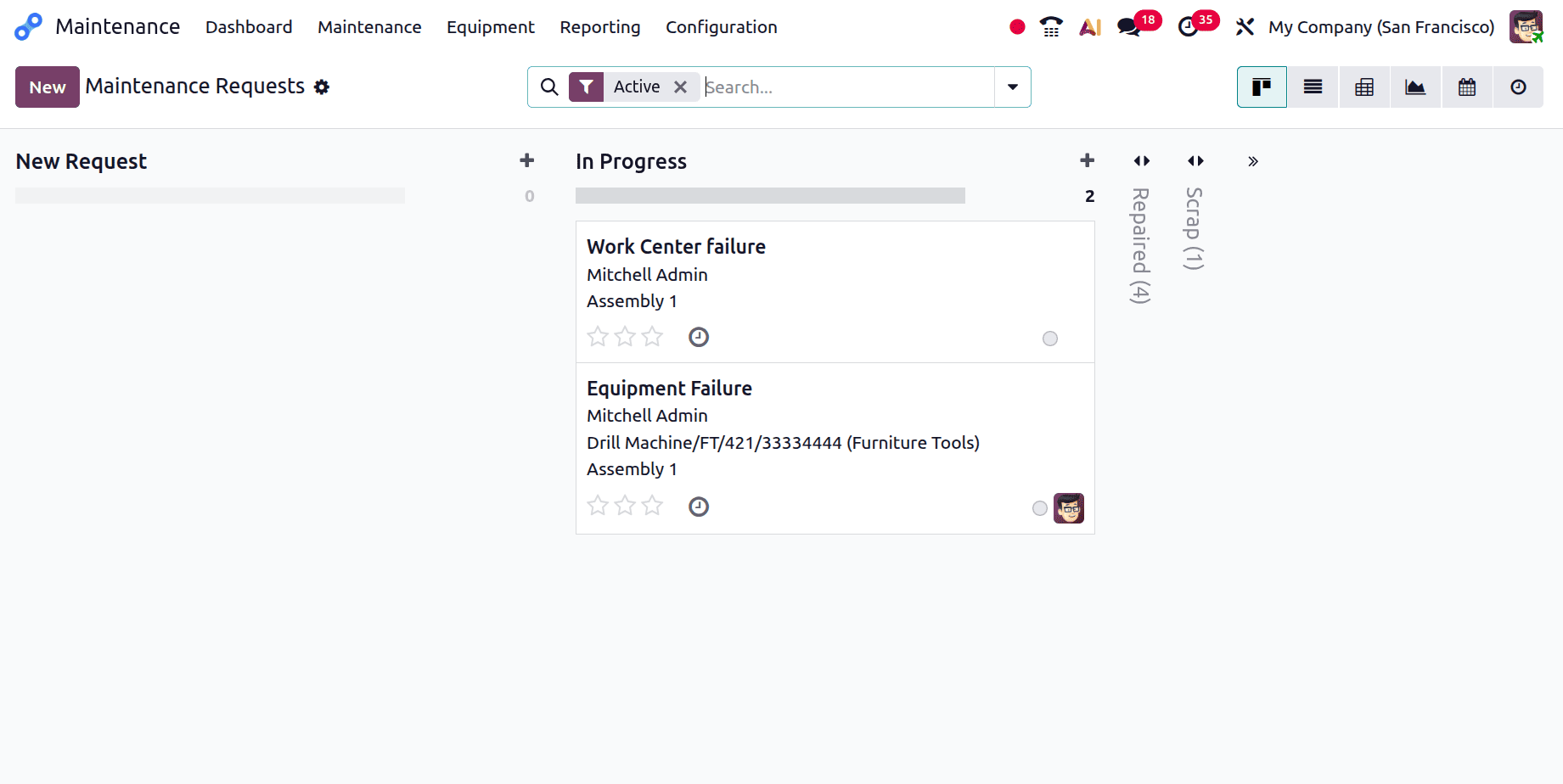Click the New button

pyautogui.click(x=48, y=87)
